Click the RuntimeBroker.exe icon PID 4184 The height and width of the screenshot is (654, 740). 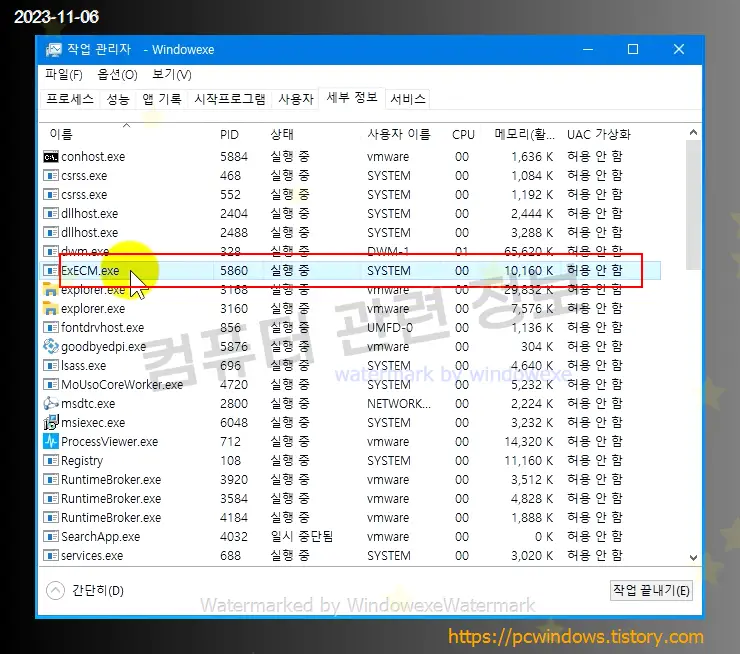click(50, 518)
